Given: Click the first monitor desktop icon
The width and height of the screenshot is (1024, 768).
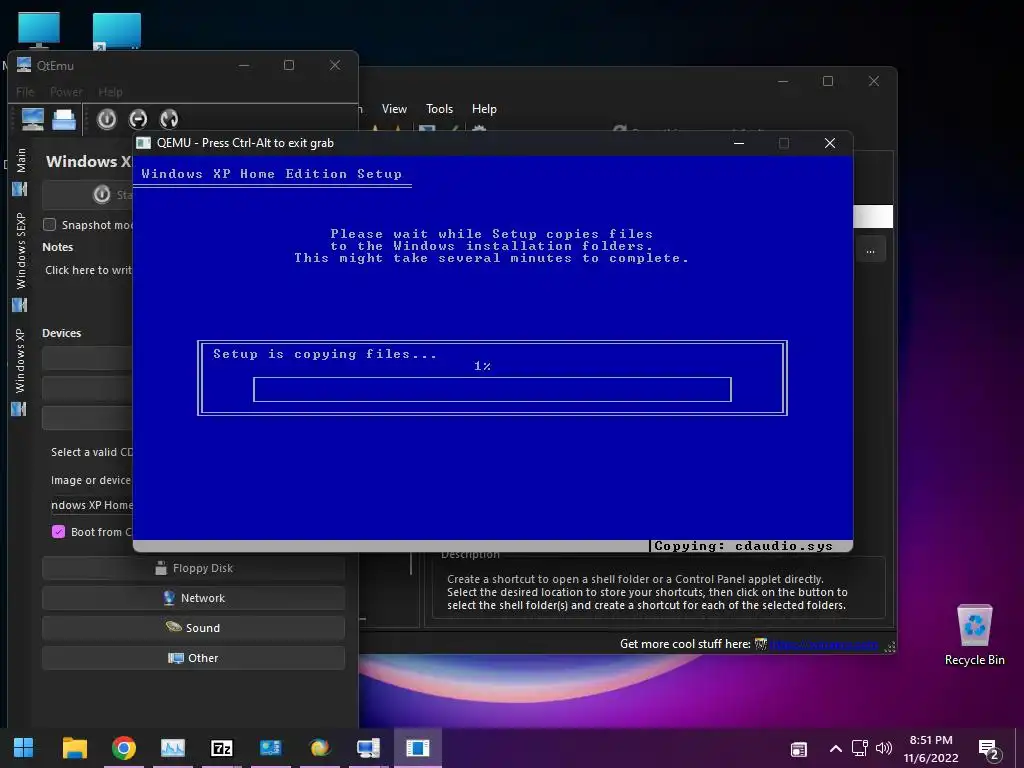Looking at the screenshot, I should [39, 30].
